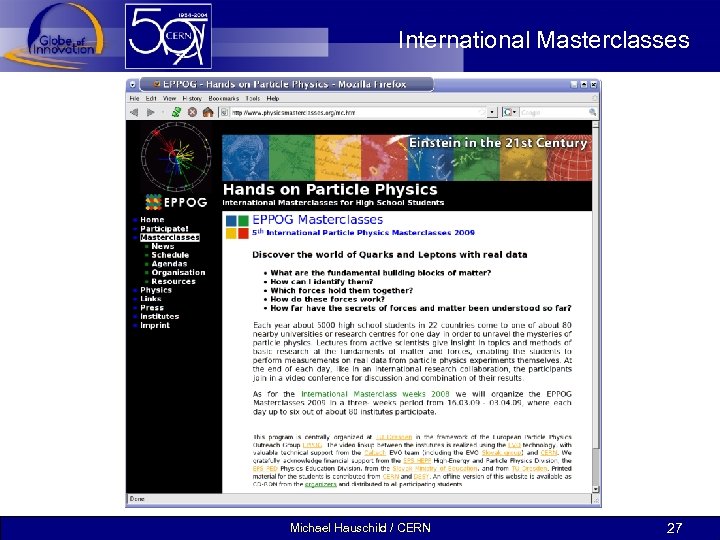Open the Institutes sidebar link
The height and width of the screenshot is (540, 720).
(159, 316)
